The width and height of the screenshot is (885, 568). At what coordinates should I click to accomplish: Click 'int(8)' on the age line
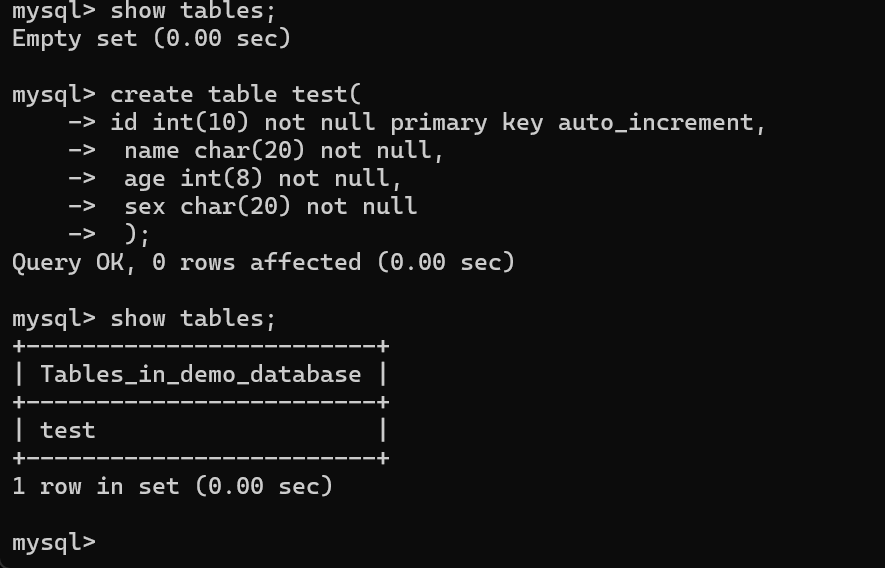pos(221,179)
